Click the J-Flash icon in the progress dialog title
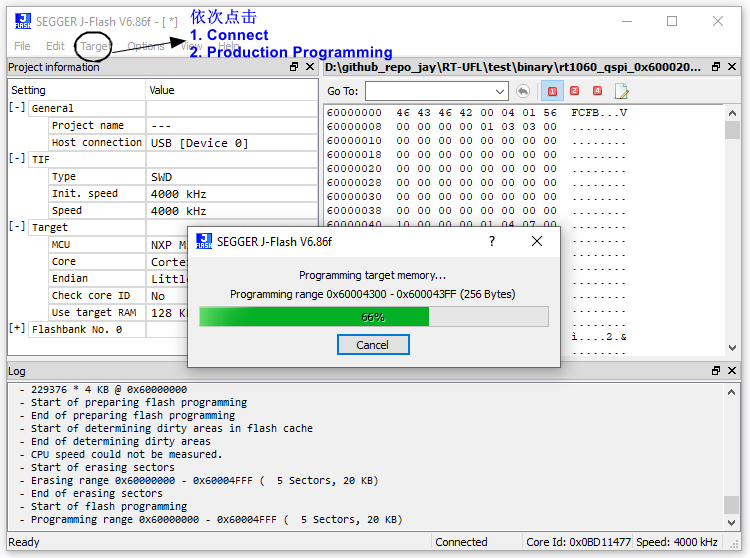The height and width of the screenshot is (558, 750). [x=204, y=241]
